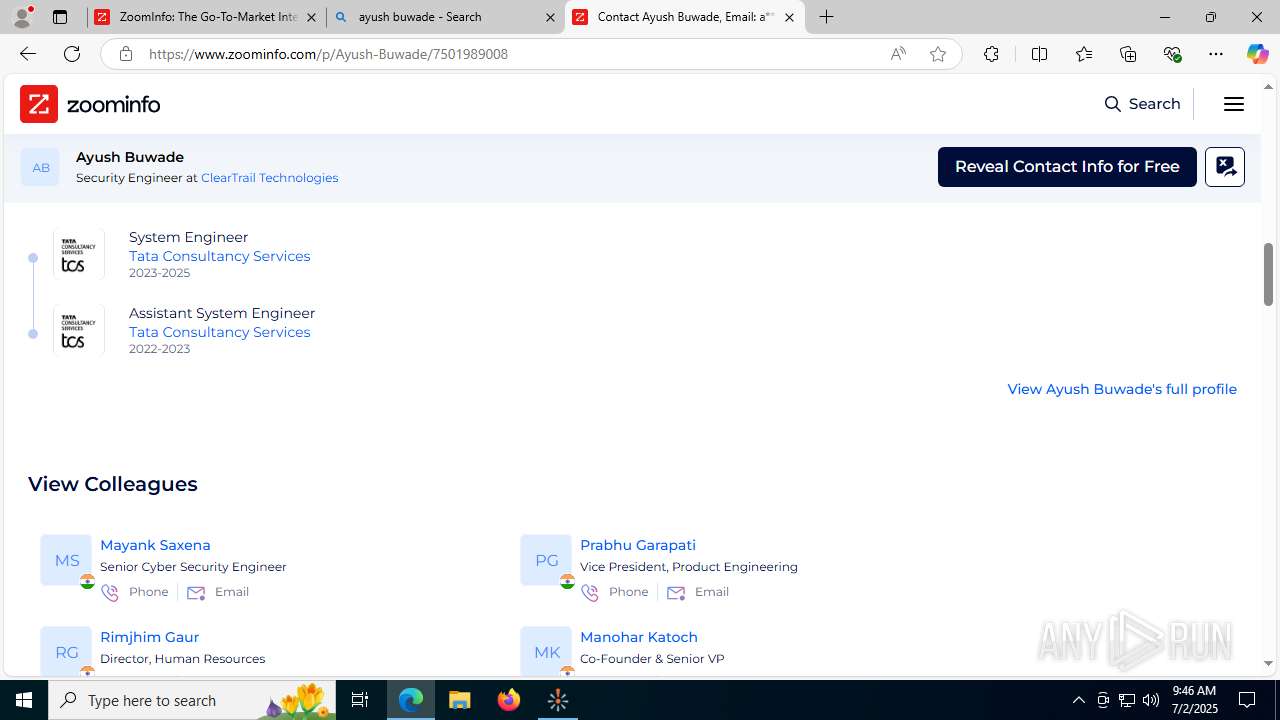
Task: Click the MS avatar for Mayank Saxena
Action: coord(66,560)
